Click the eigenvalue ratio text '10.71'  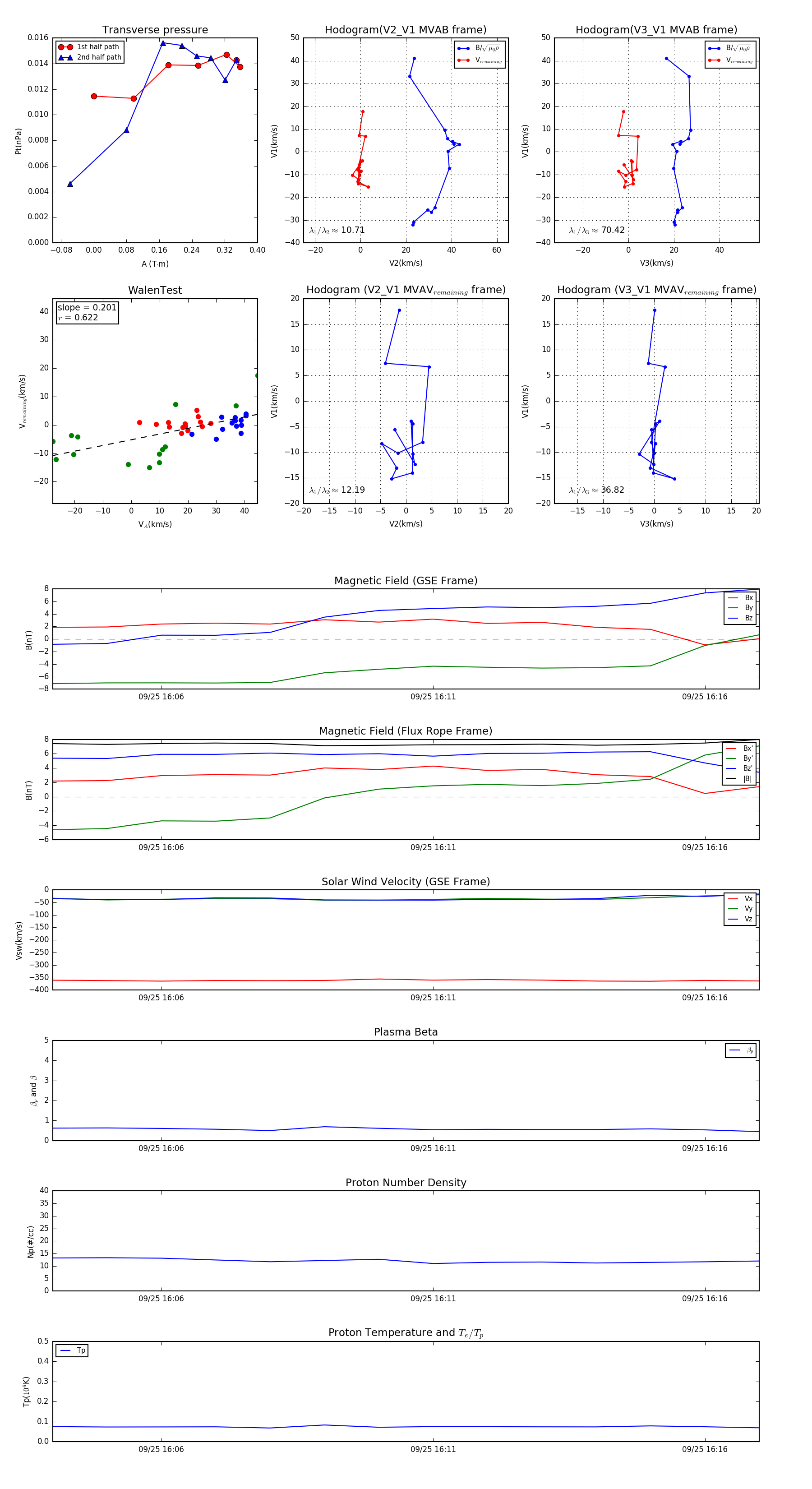pos(352,230)
